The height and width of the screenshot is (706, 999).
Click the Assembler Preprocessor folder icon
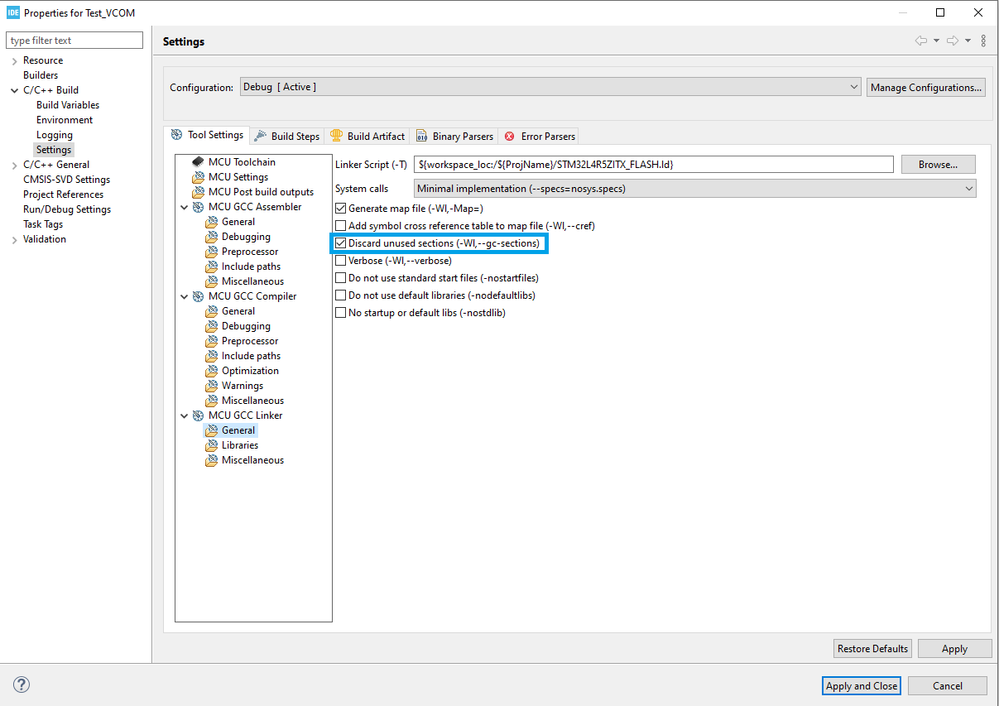[x=212, y=251]
